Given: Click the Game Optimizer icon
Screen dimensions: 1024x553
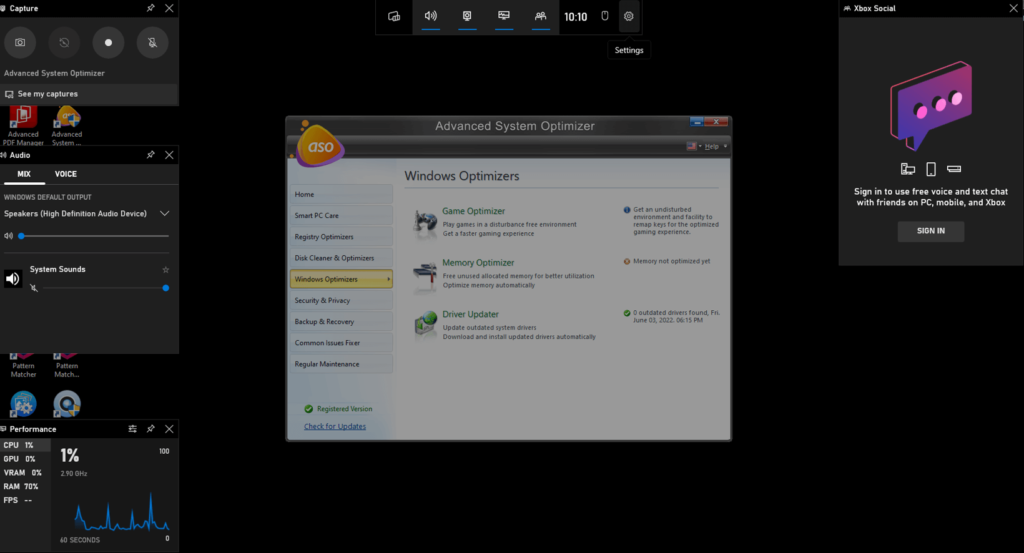Looking at the screenshot, I should [x=425, y=223].
